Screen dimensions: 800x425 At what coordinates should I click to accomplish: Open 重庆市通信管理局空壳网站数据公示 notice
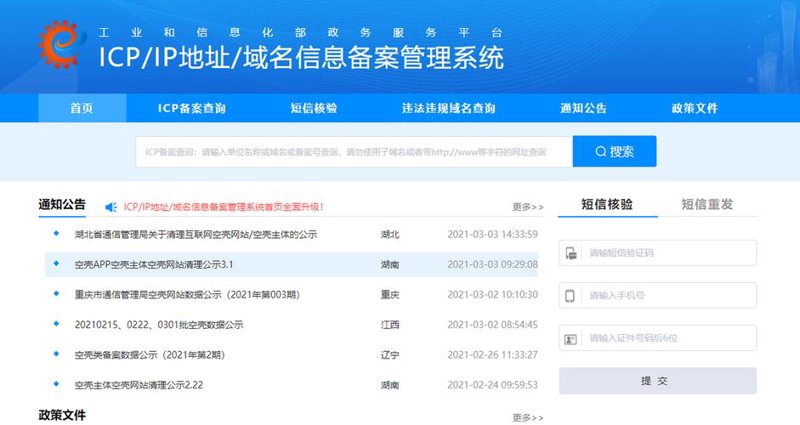187,294
